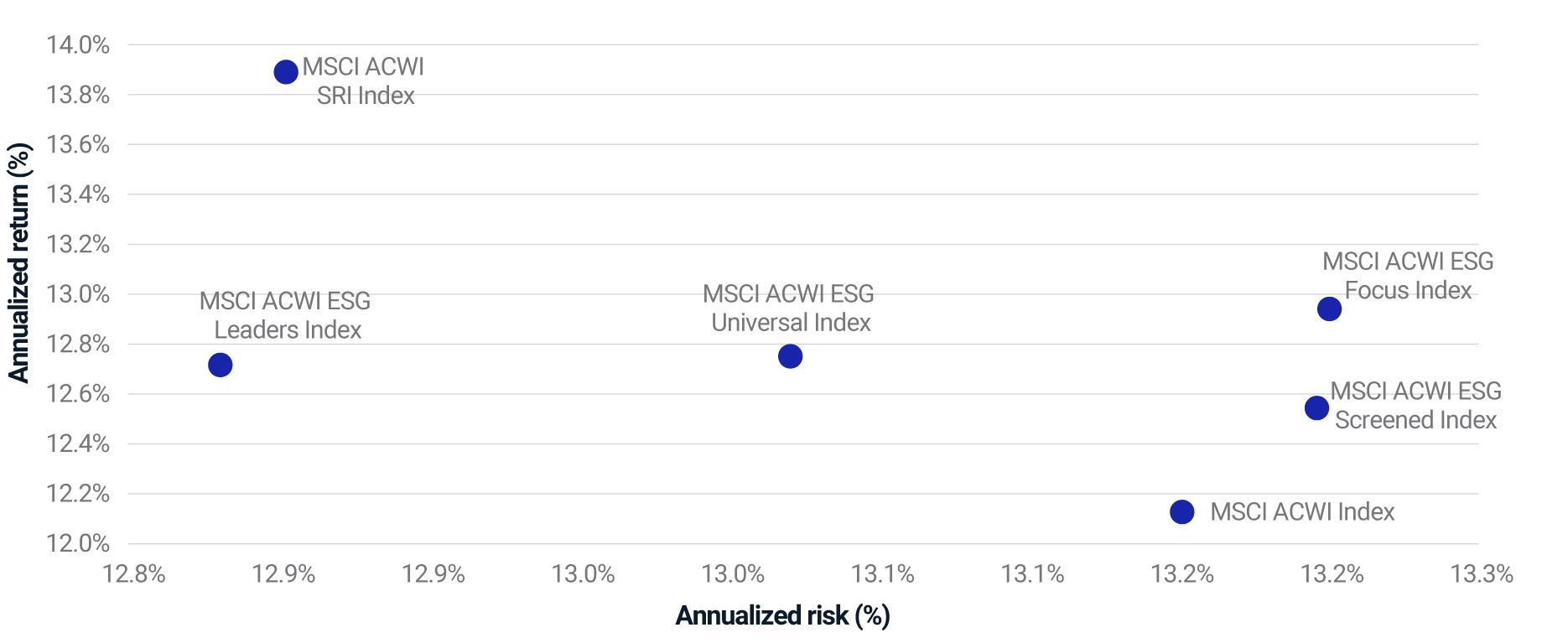Select the "MSCI ACWI ESG Universal Index" label

789,308
